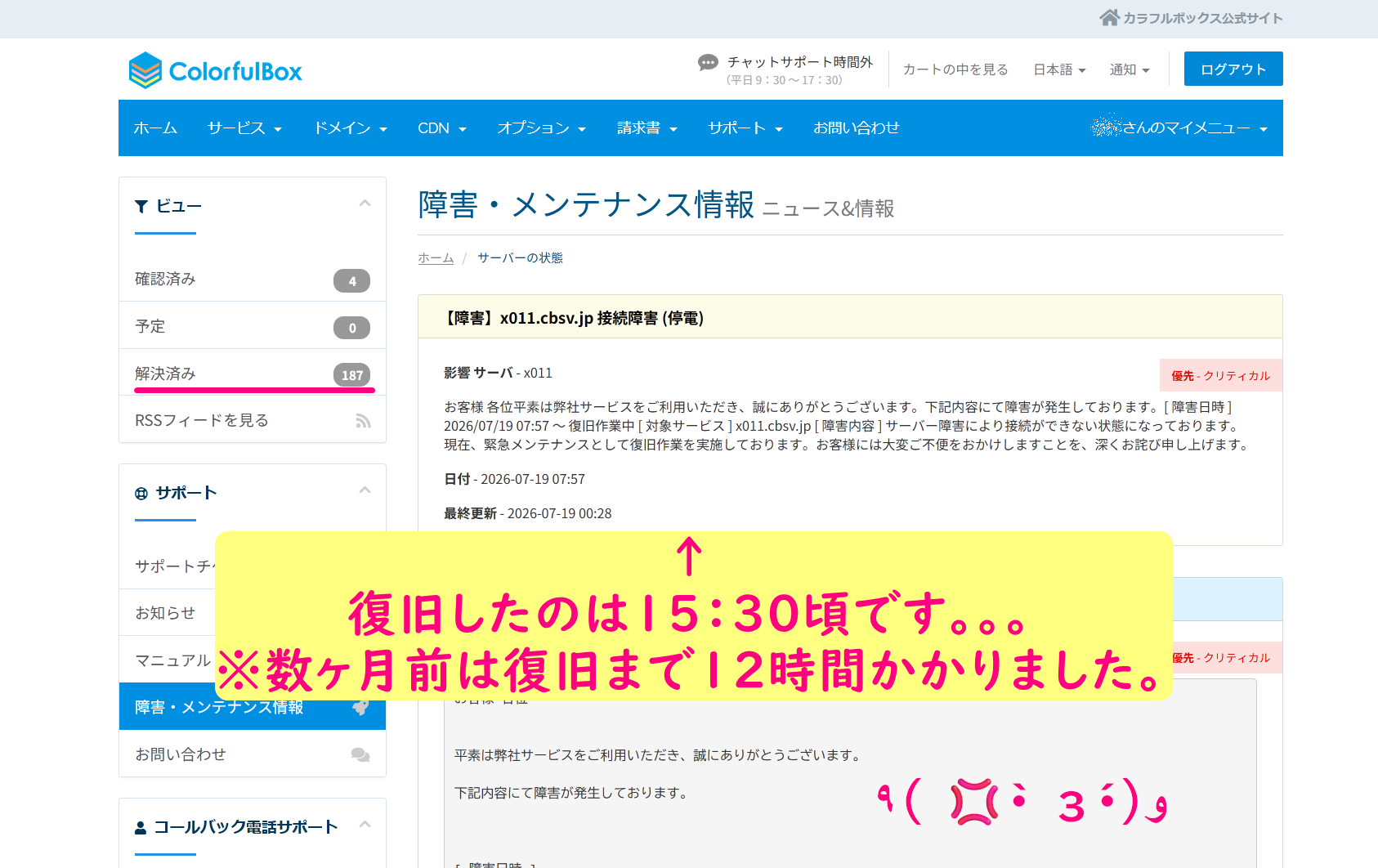Collapse the サポート panel chevron

(x=365, y=490)
